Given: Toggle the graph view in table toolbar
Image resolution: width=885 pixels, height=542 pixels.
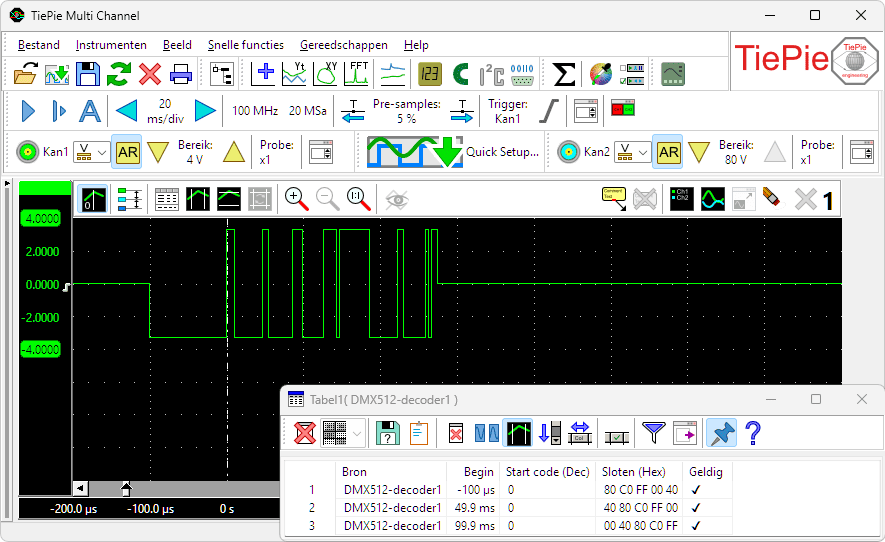Looking at the screenshot, I should tap(518, 433).
